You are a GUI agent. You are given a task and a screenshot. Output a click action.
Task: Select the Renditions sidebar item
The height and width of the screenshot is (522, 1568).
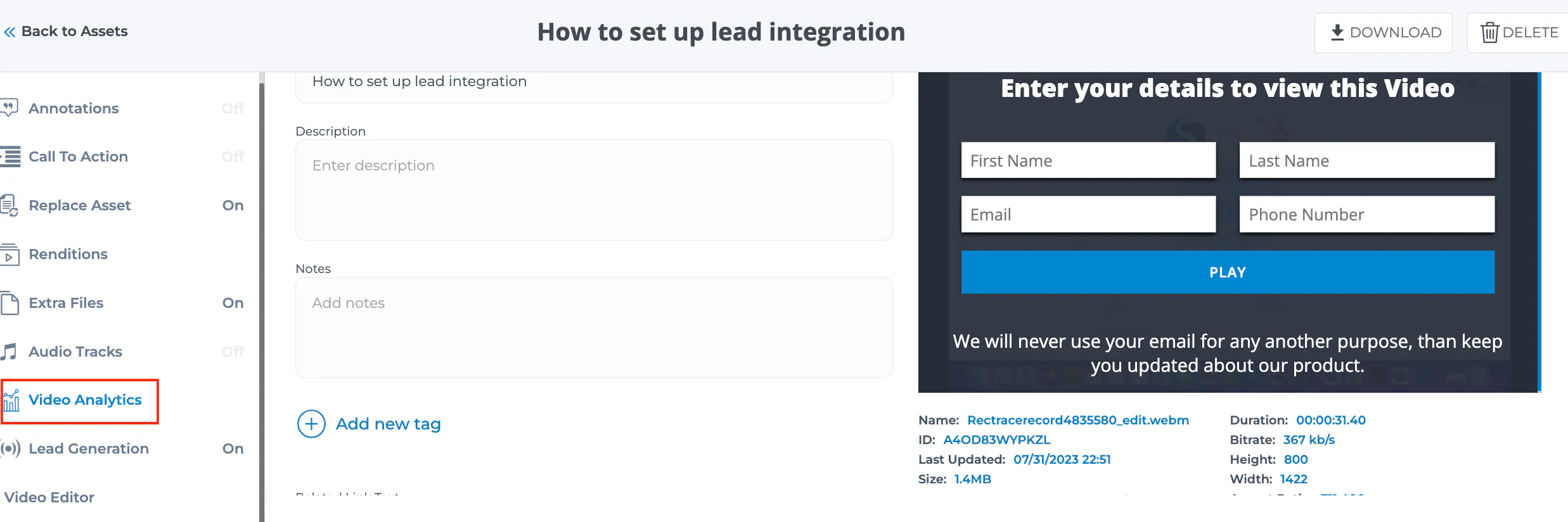click(68, 254)
